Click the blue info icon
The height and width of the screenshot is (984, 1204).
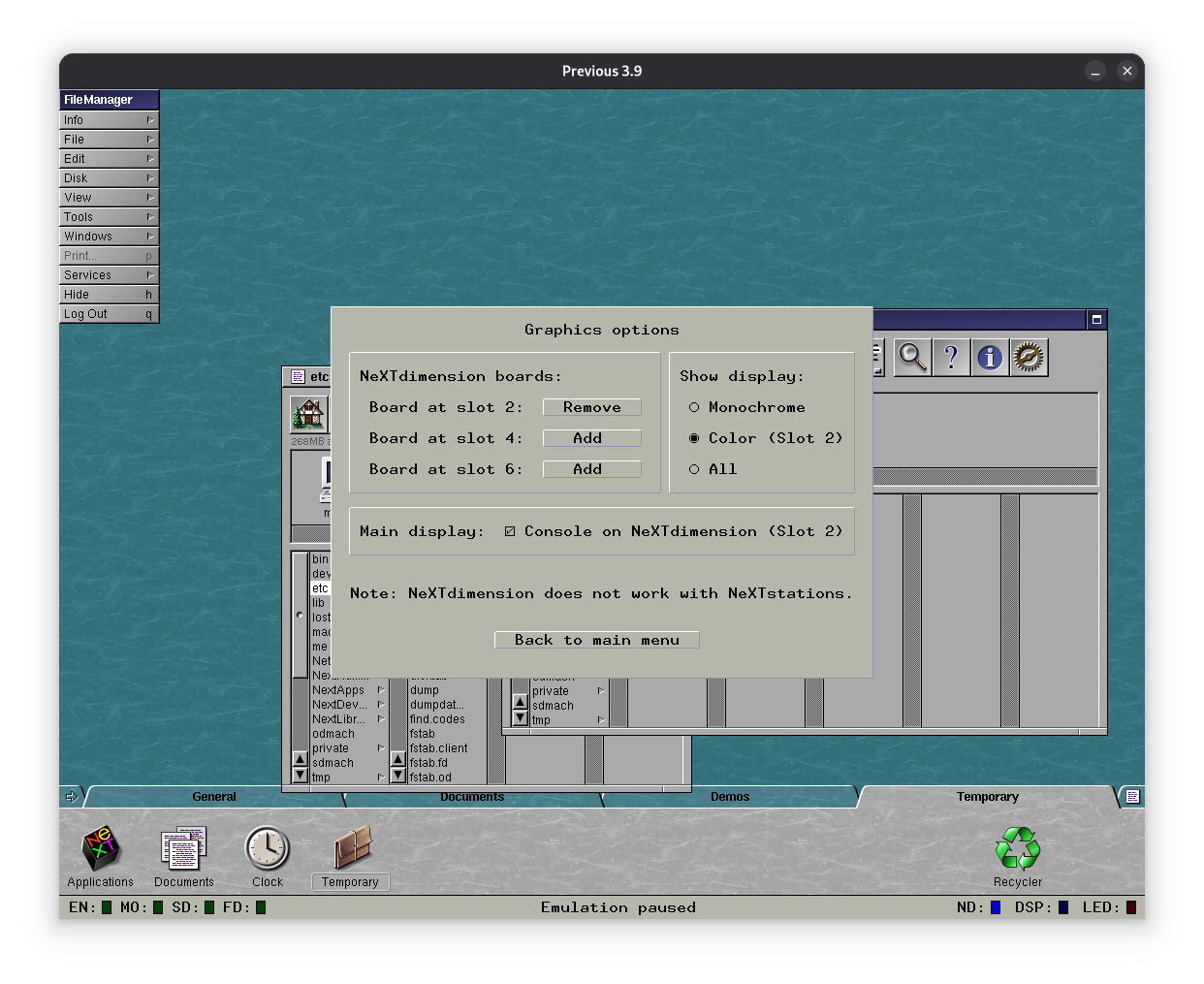click(990, 358)
